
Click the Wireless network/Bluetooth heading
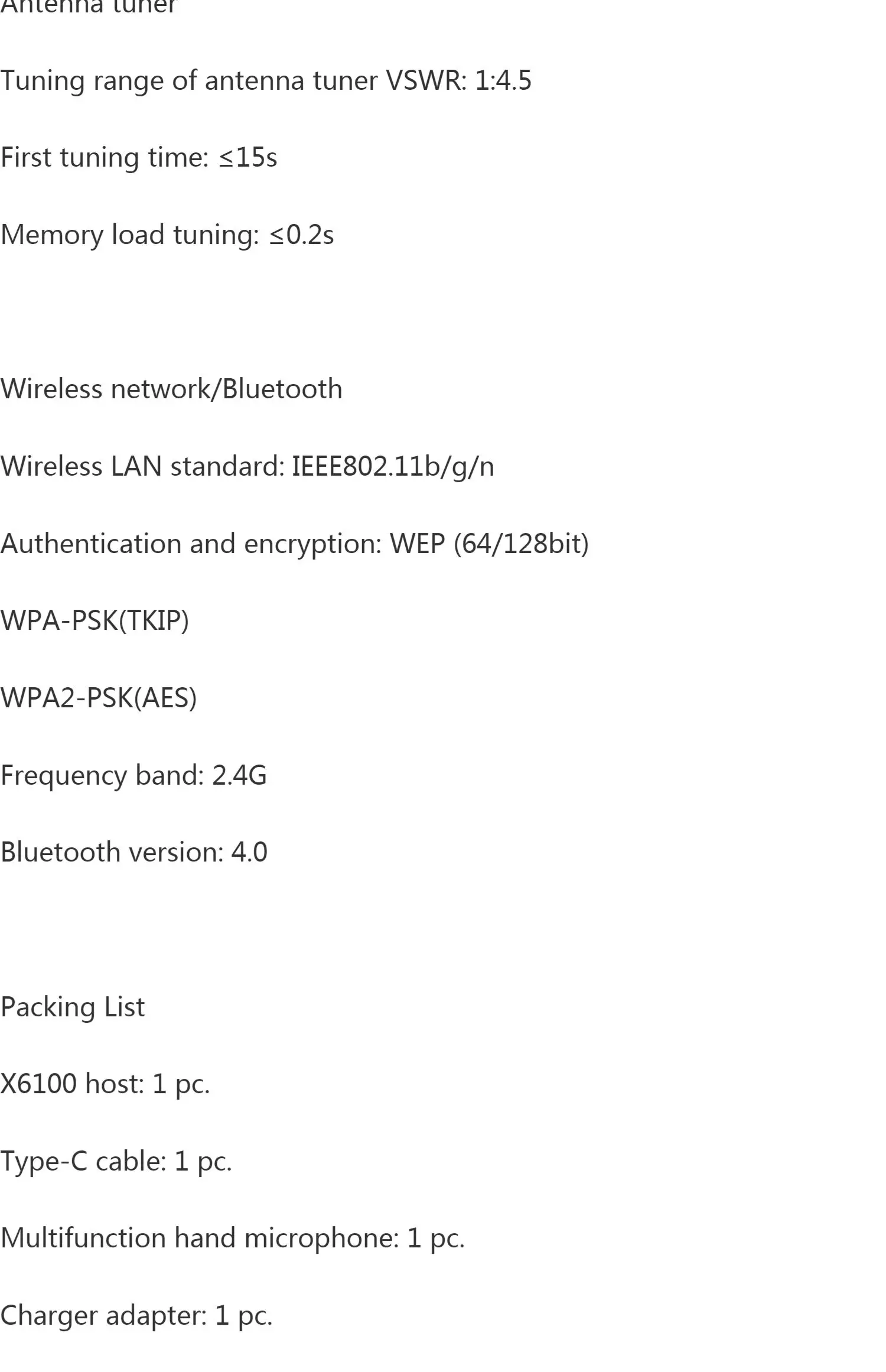click(x=171, y=389)
